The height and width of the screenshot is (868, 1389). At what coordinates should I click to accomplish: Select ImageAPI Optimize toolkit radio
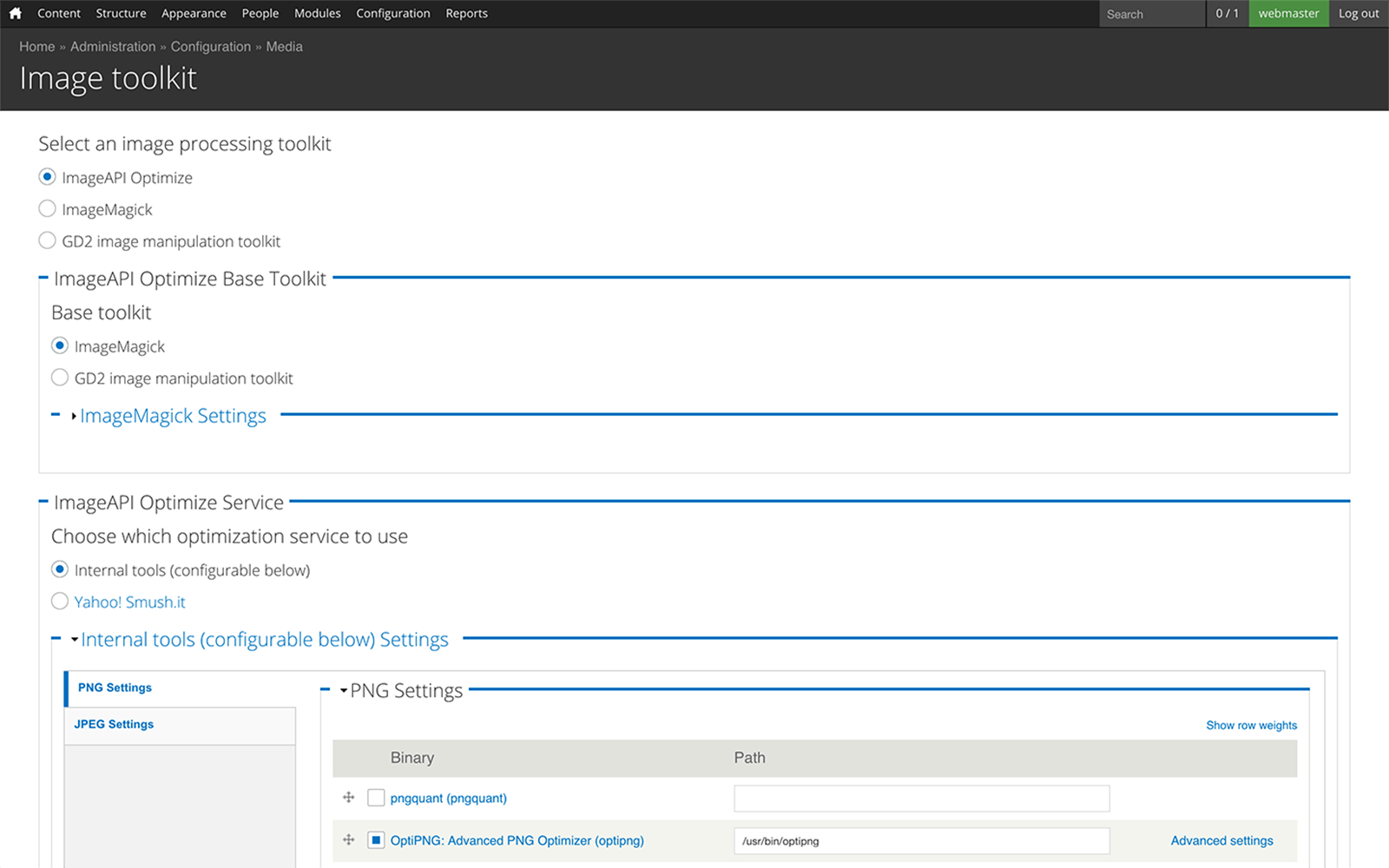point(48,177)
